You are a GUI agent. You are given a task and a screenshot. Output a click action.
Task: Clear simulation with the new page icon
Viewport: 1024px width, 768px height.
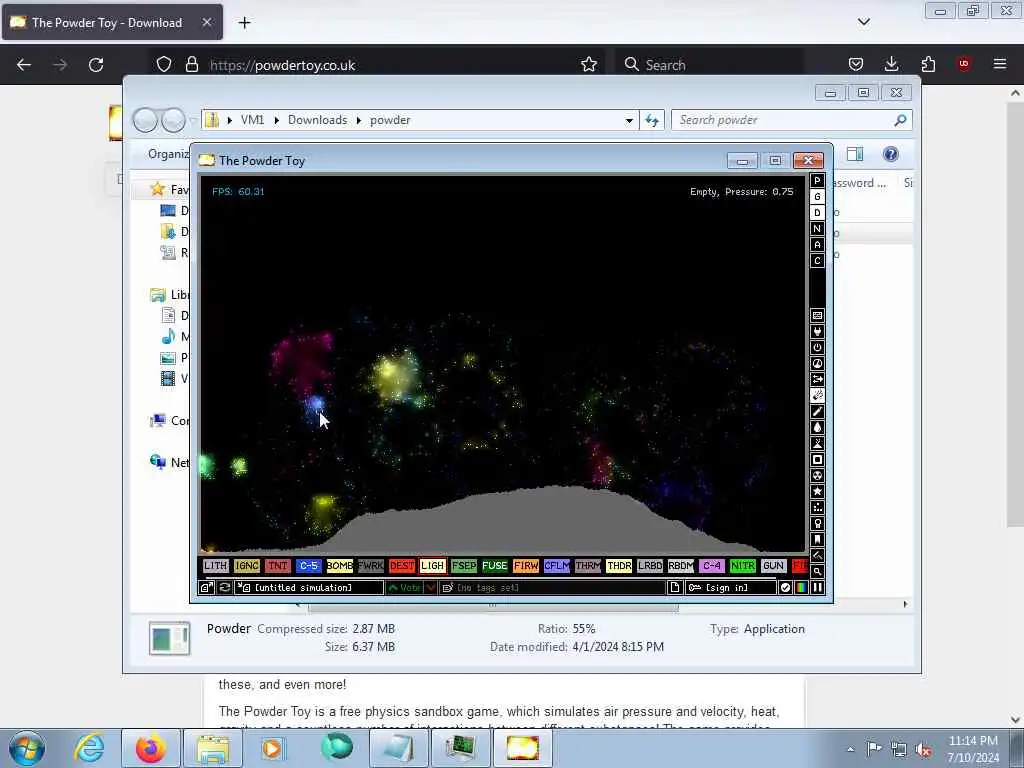[675, 588]
